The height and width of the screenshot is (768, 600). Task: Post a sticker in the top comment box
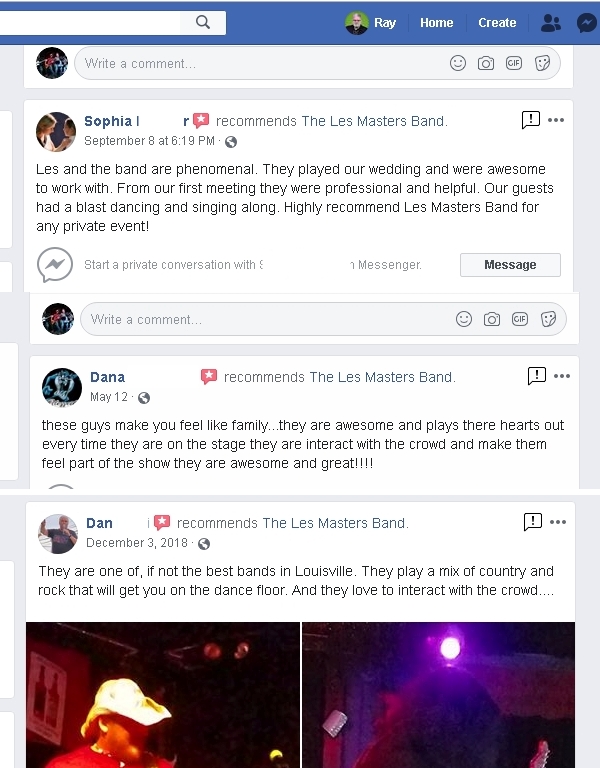coord(542,63)
